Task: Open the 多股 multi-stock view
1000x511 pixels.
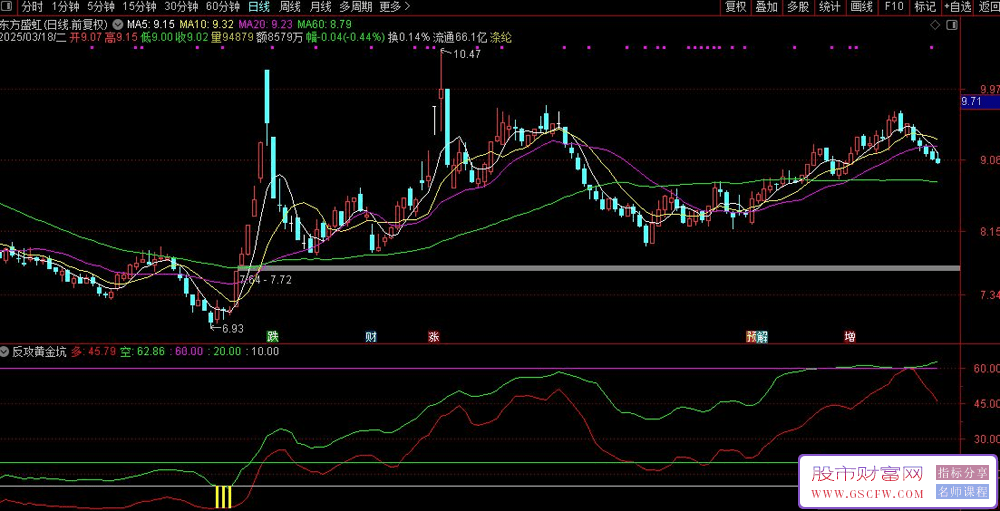Action: [798, 7]
